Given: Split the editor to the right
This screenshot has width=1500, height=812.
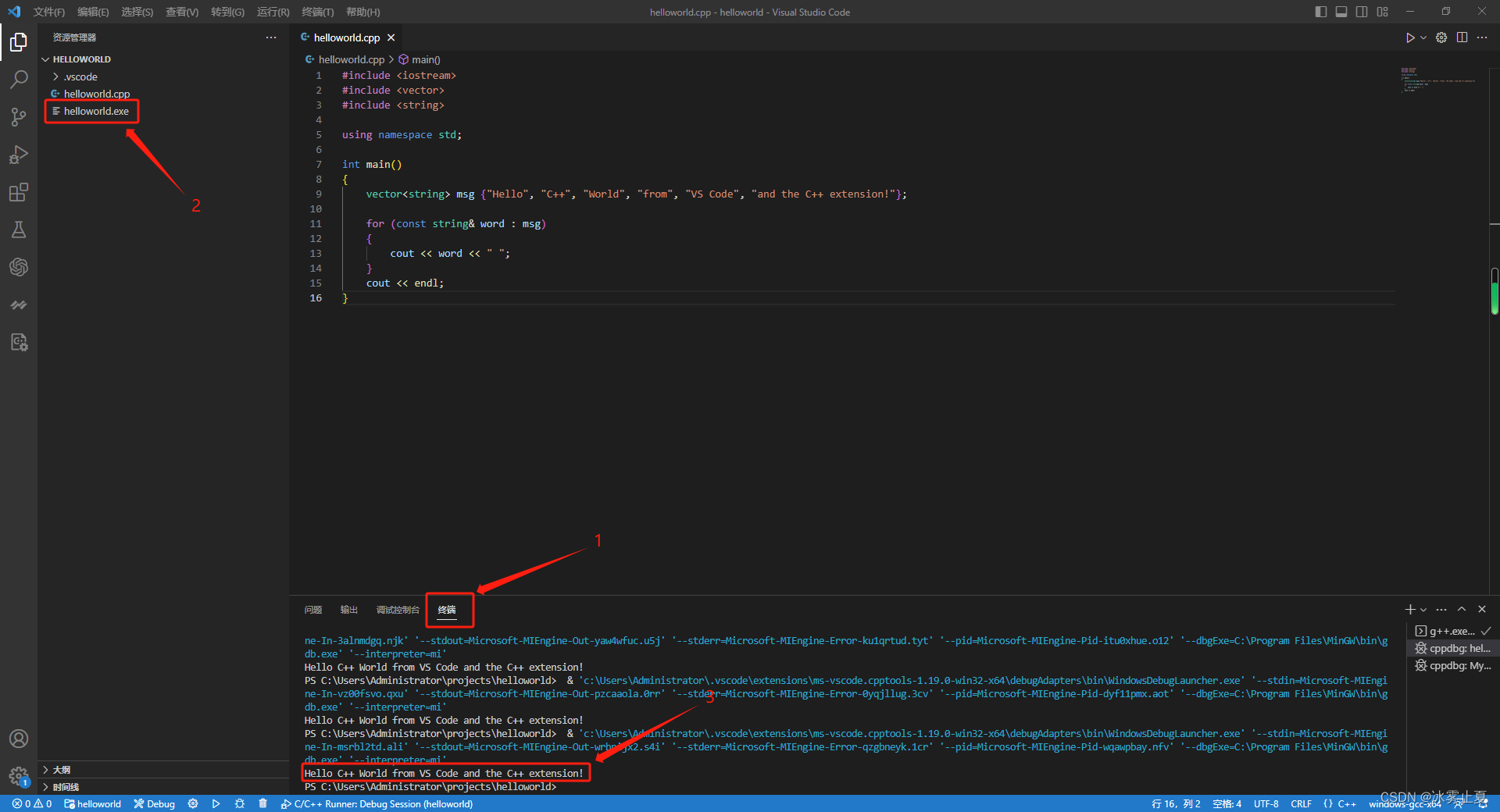Looking at the screenshot, I should [1462, 37].
